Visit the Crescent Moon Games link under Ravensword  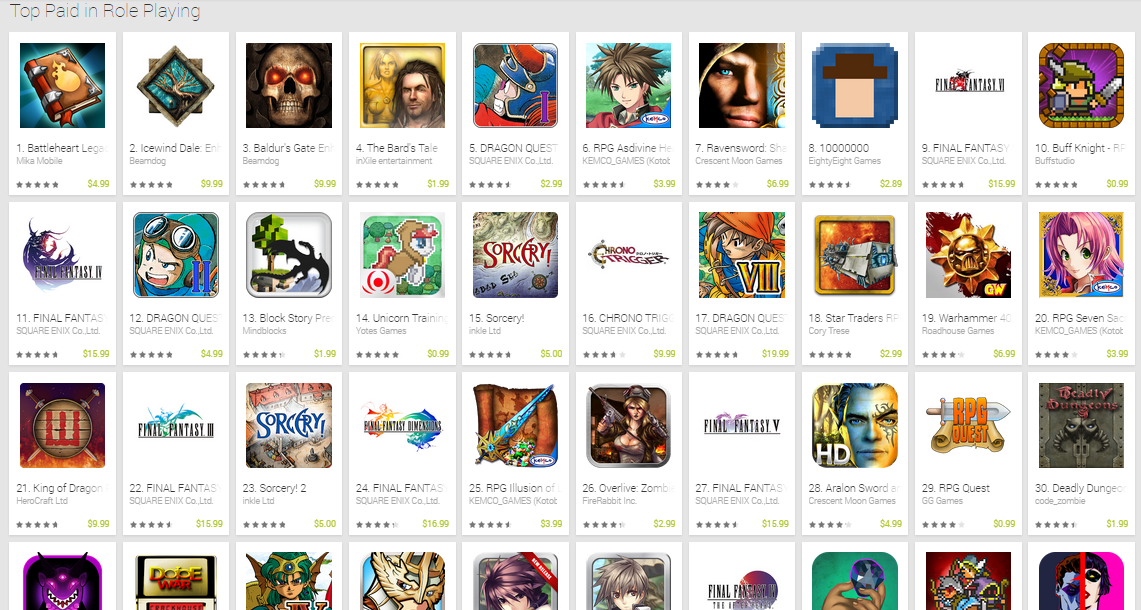[739, 161]
